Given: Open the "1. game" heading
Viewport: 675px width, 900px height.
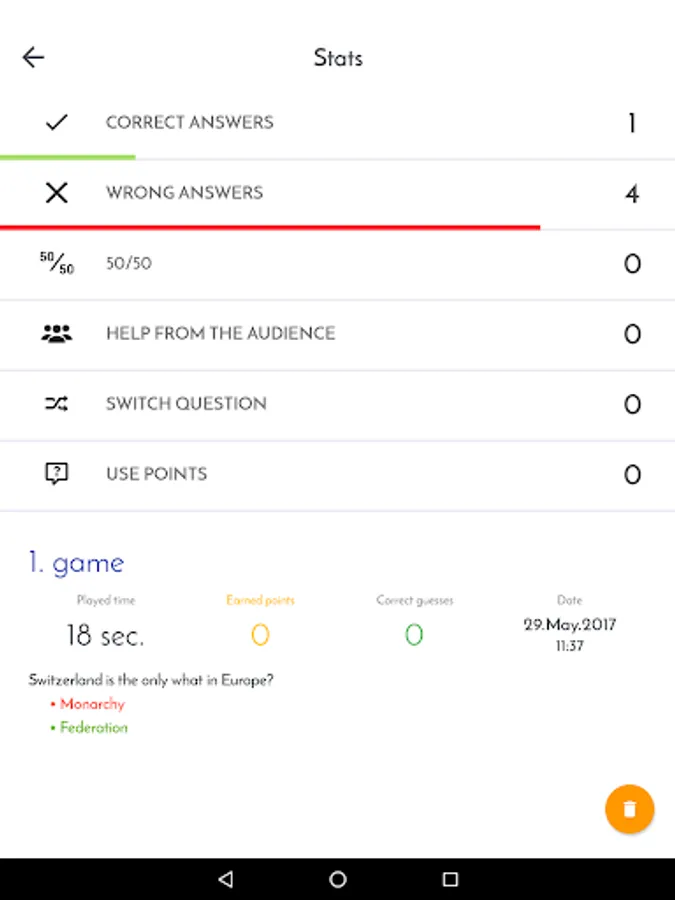Looking at the screenshot, I should (x=76, y=563).
